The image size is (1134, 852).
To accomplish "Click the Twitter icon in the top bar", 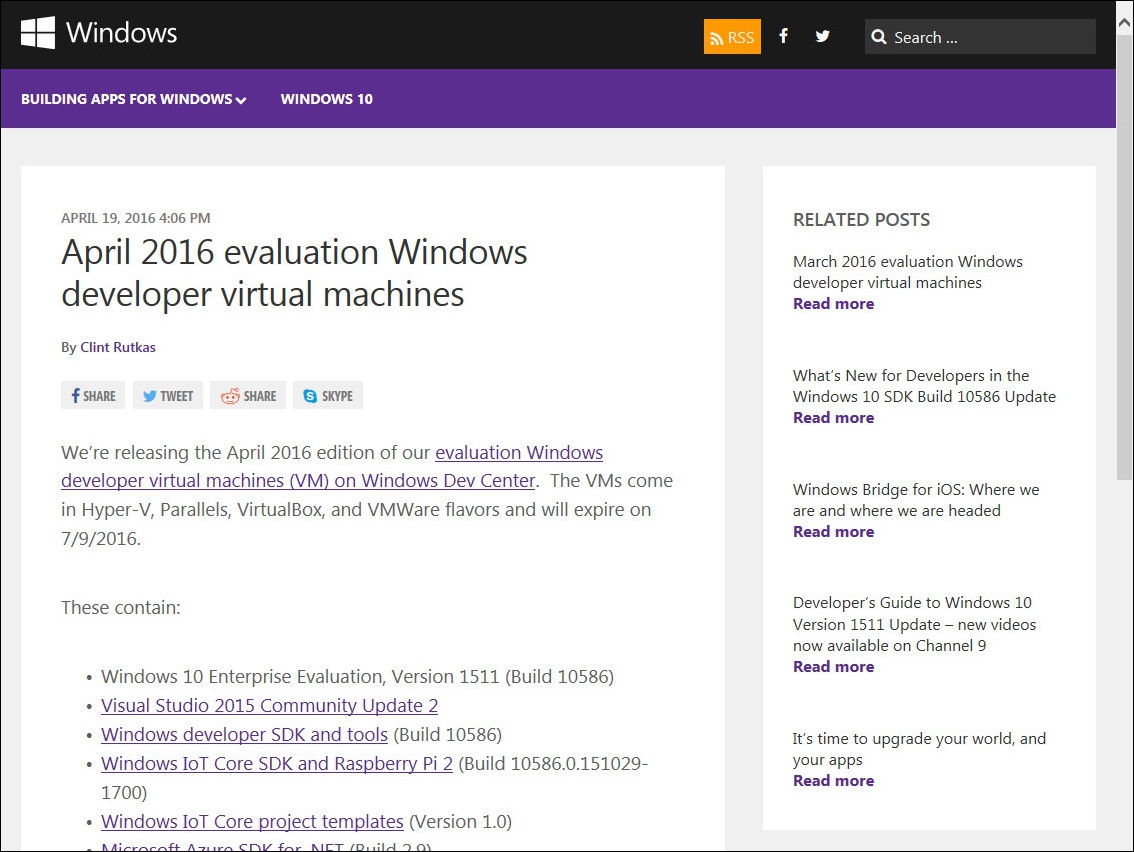I will tap(823, 36).
